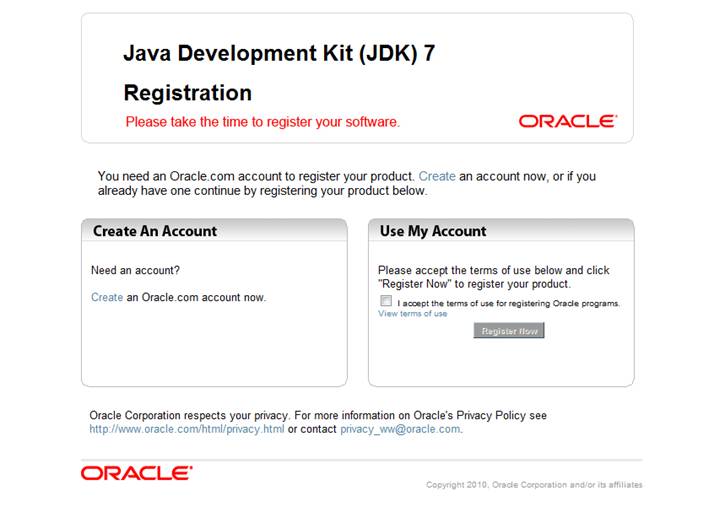Select the Use My Account panel header

(433, 231)
